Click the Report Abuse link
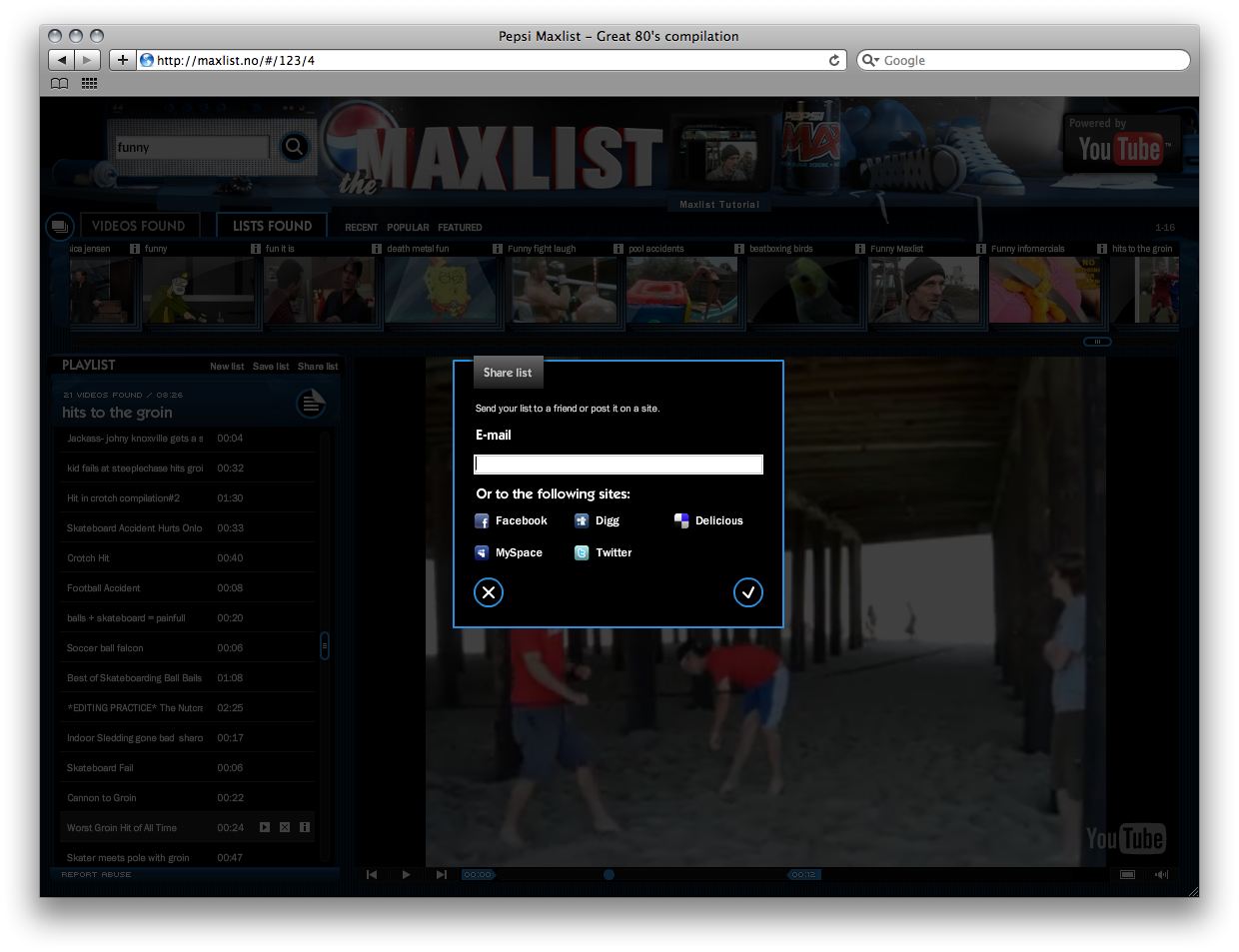This screenshot has width=1239, height=952. coord(96,875)
